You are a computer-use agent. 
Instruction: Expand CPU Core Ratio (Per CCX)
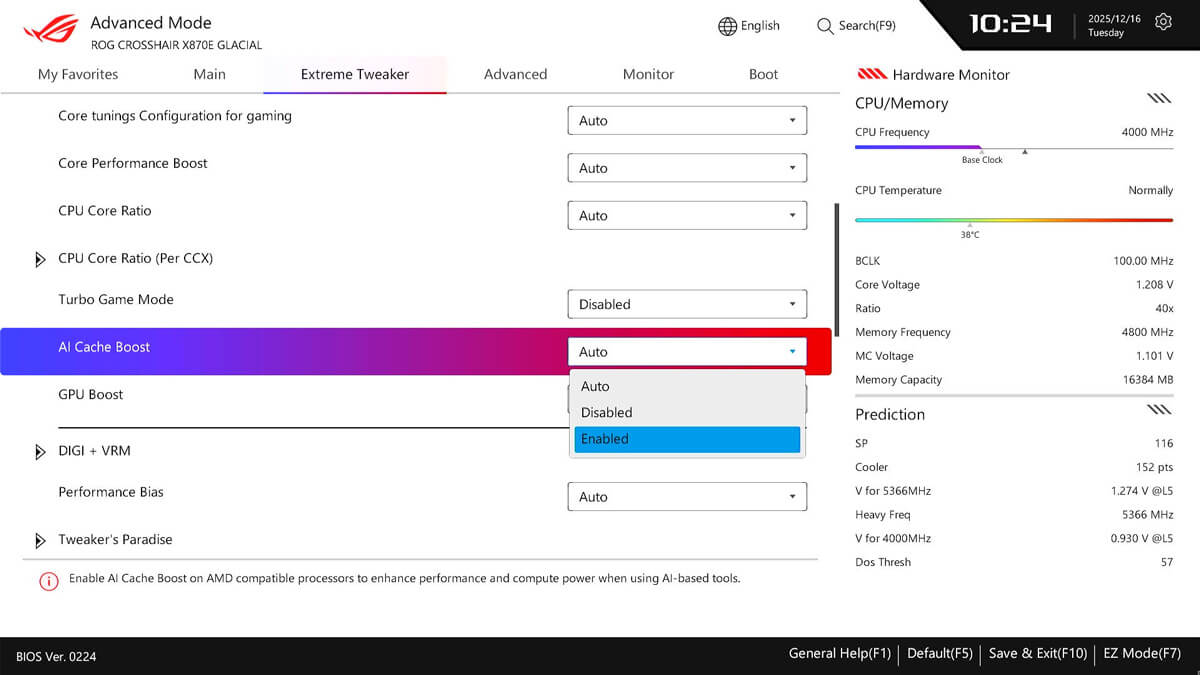coord(40,259)
